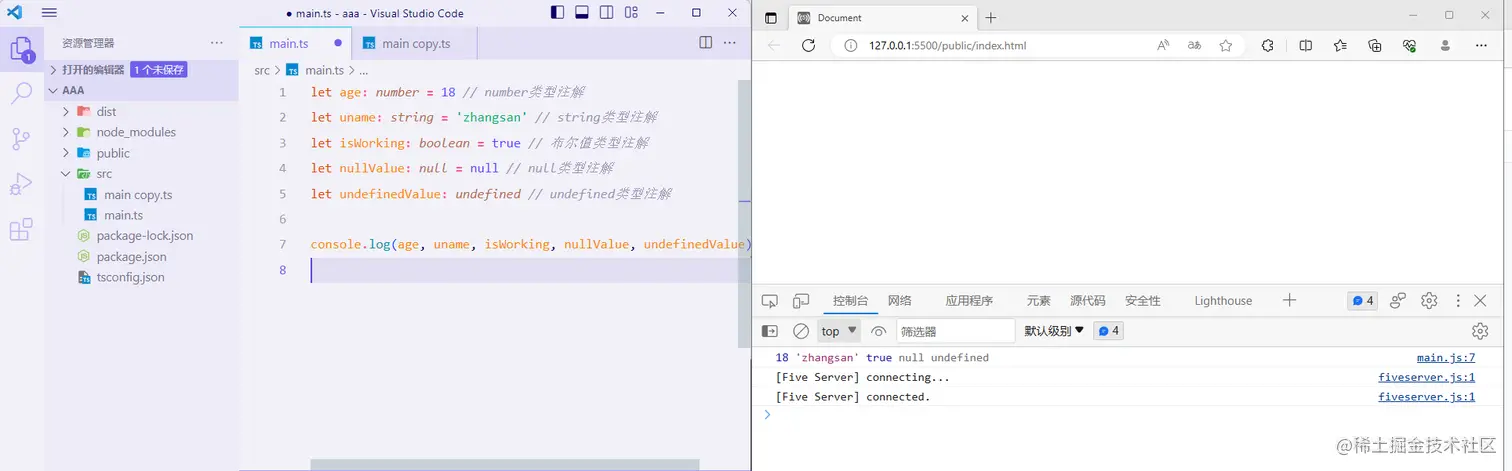Image resolution: width=1512 pixels, height=471 pixels.
Task: Open Source Control view in VS Code
Action: click(x=21, y=139)
